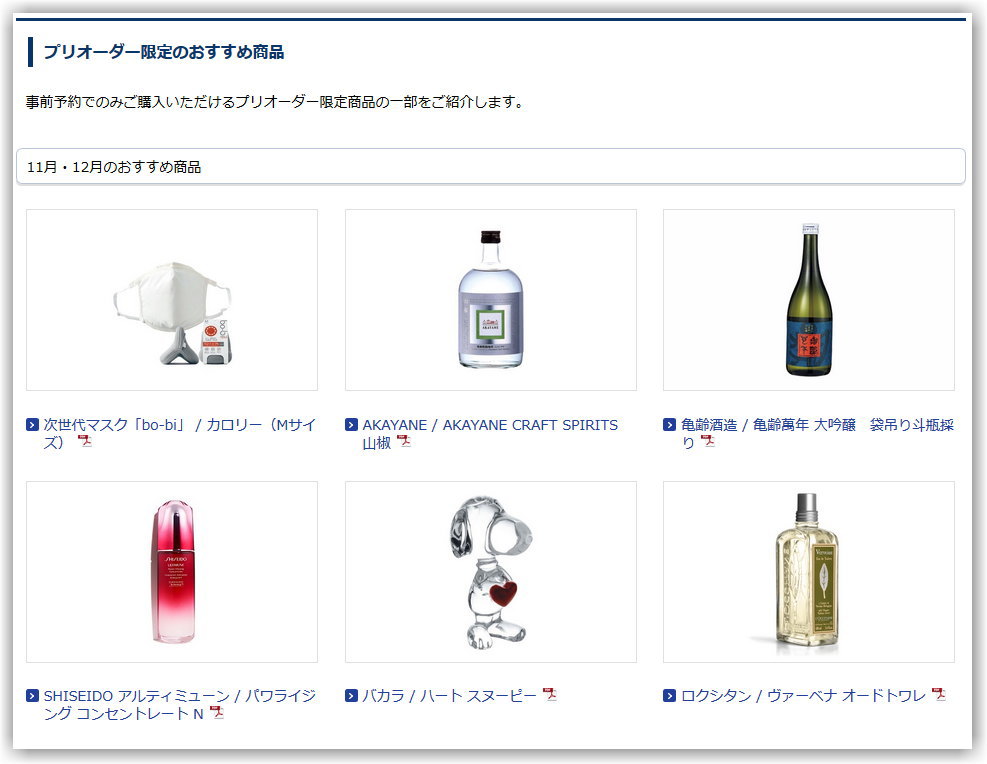This screenshot has width=987, height=764.
Task: Click arrow icon before バカラ link
Action: pos(351,695)
